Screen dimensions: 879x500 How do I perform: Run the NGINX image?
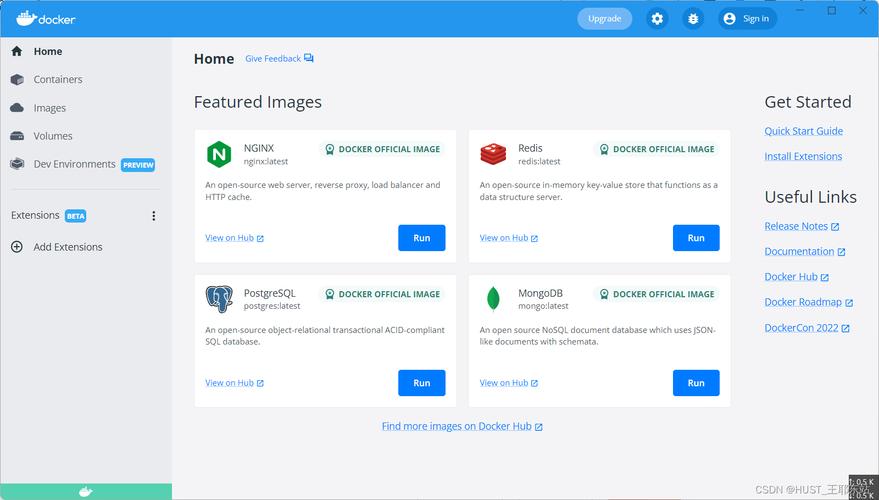coord(422,238)
